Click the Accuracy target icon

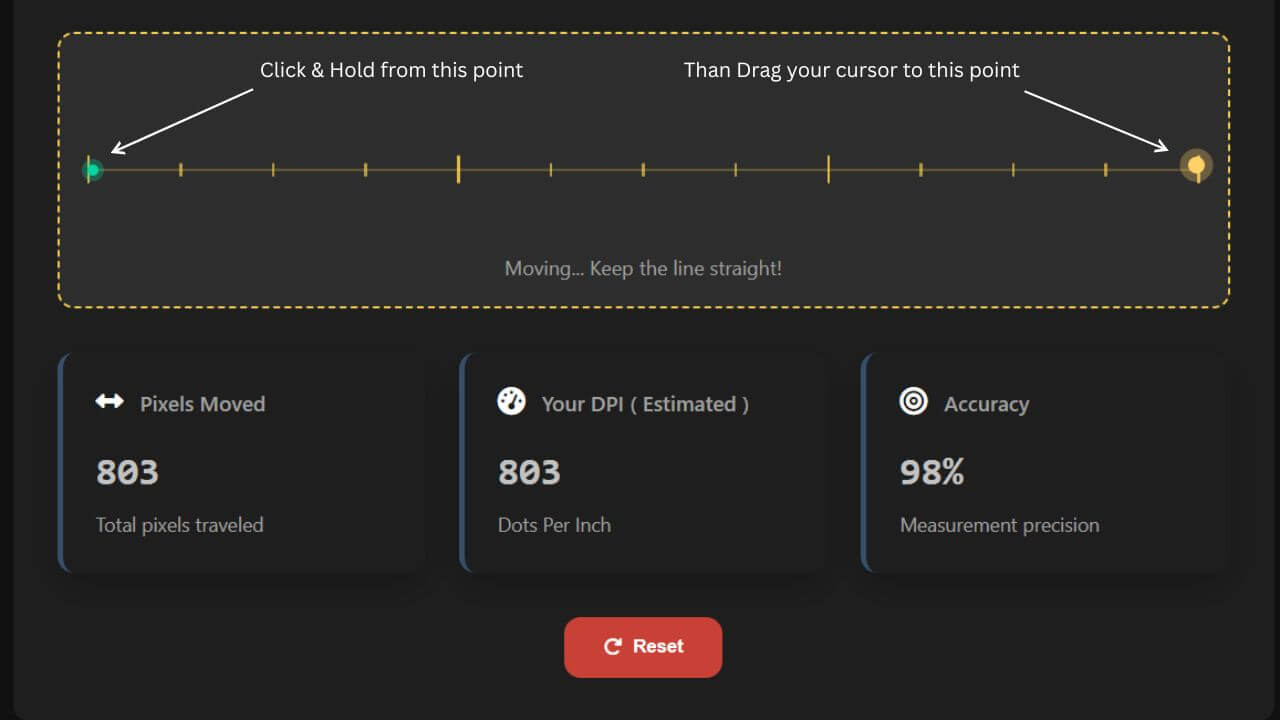(913, 402)
